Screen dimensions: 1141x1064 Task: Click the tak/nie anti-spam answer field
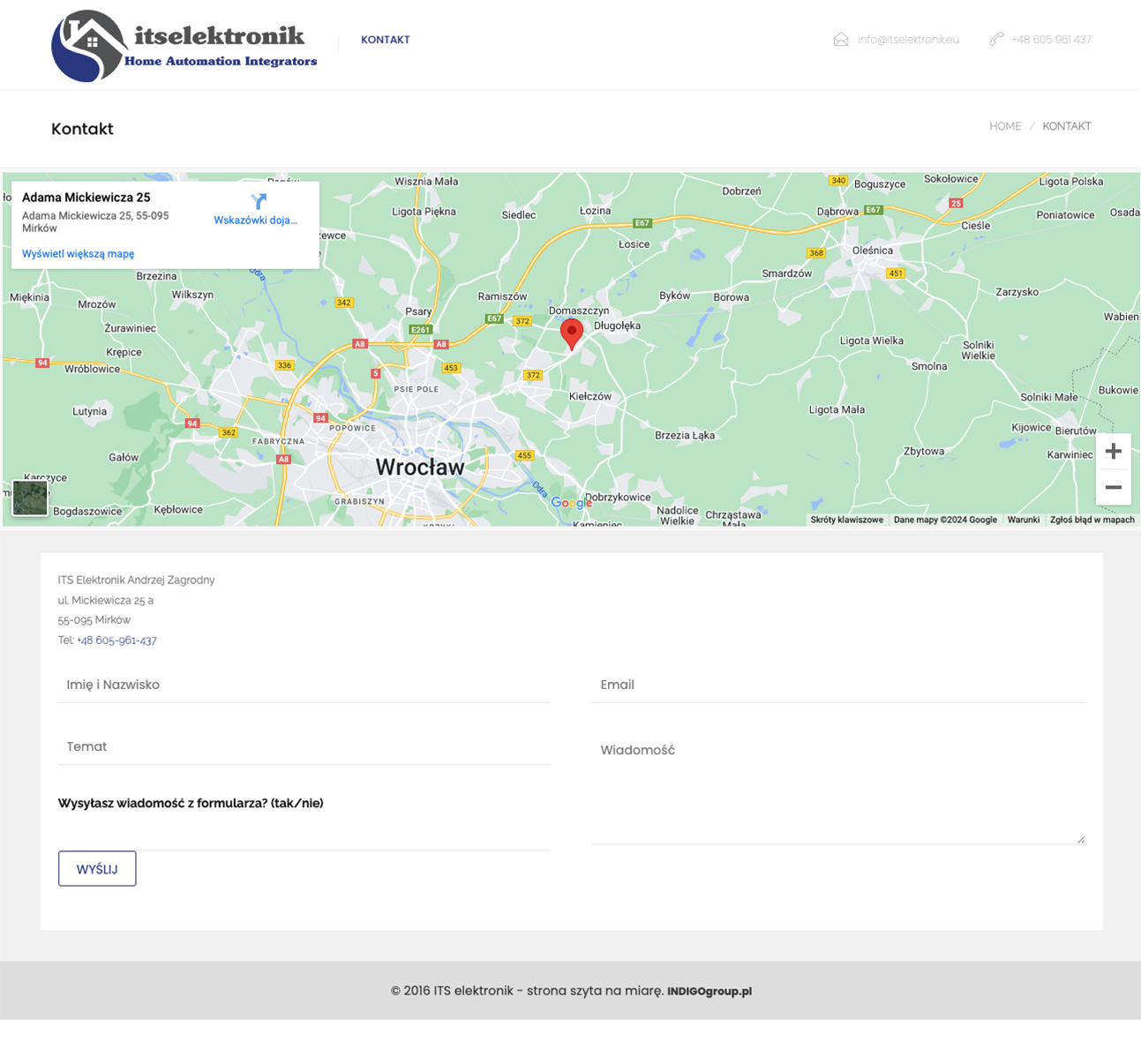pos(304,834)
